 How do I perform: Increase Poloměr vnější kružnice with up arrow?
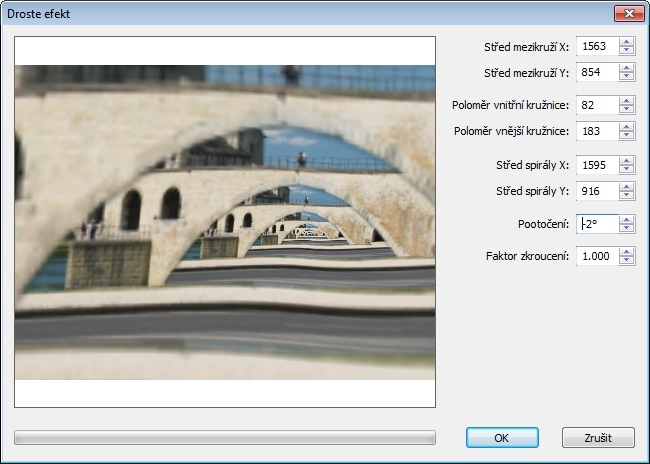pos(627,127)
